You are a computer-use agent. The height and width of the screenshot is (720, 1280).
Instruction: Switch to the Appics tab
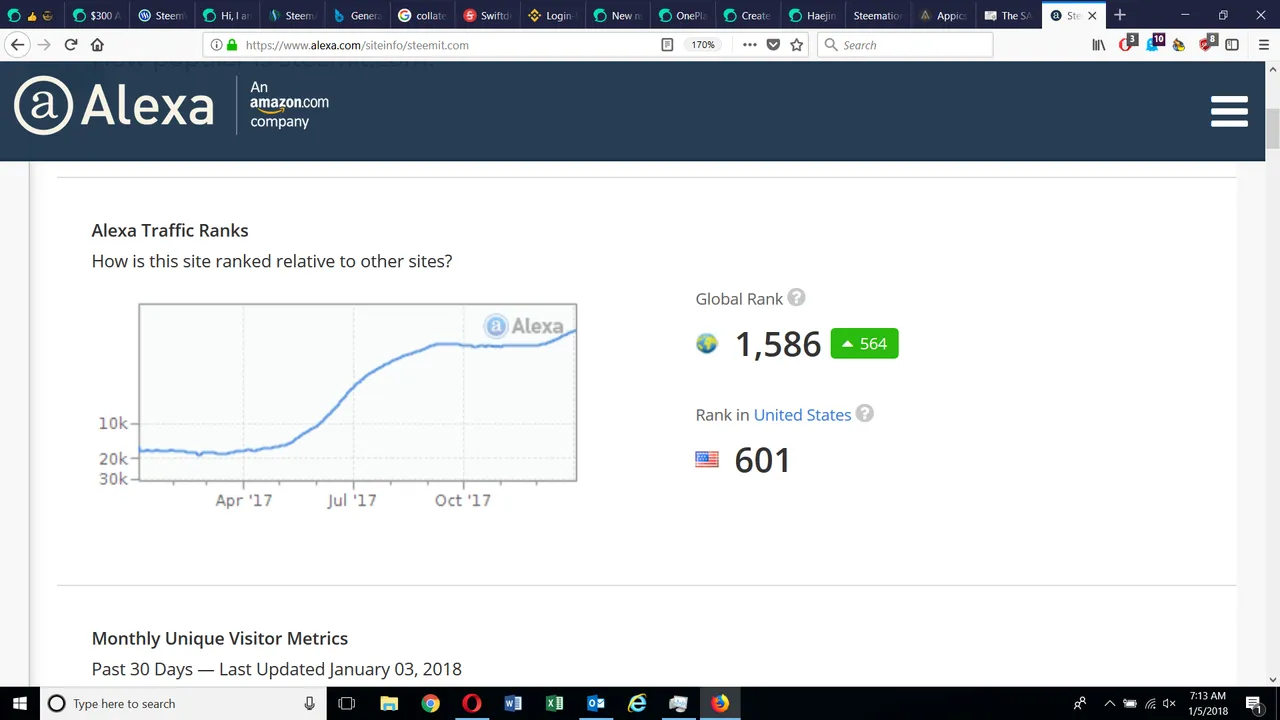pyautogui.click(x=942, y=15)
